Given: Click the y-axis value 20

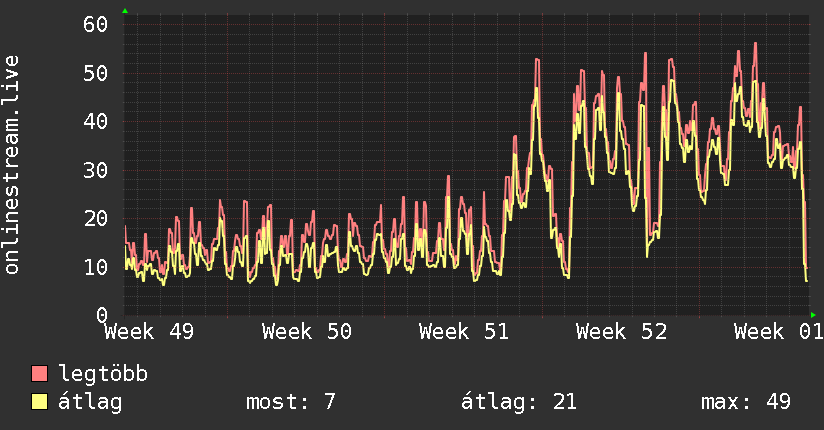Looking at the screenshot, I should pos(96,219).
